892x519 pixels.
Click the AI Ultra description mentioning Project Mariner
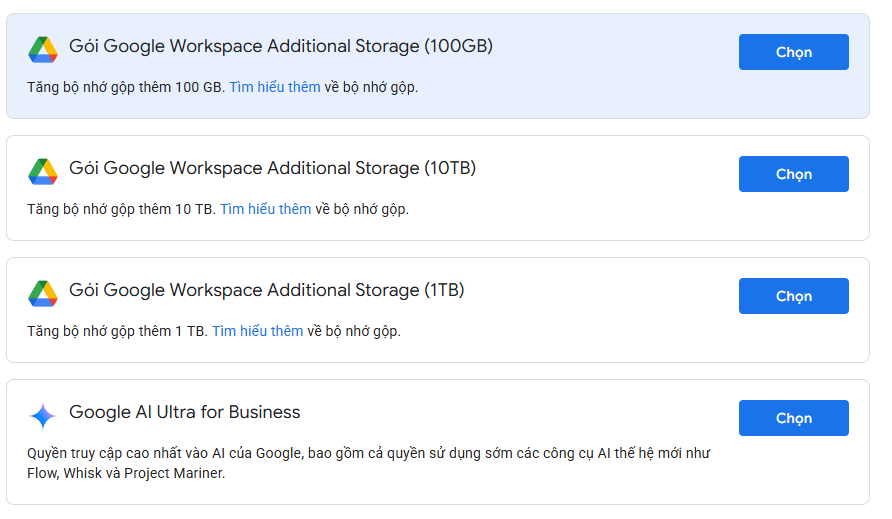coord(369,463)
